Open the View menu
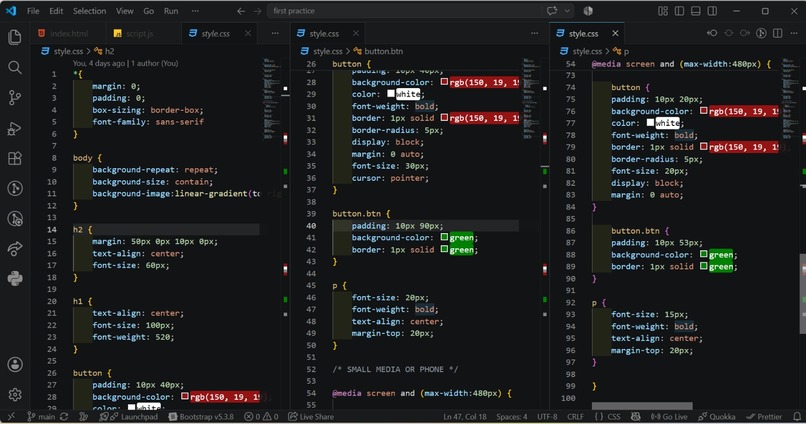Screen dimensions: 806x424 tap(124, 11)
